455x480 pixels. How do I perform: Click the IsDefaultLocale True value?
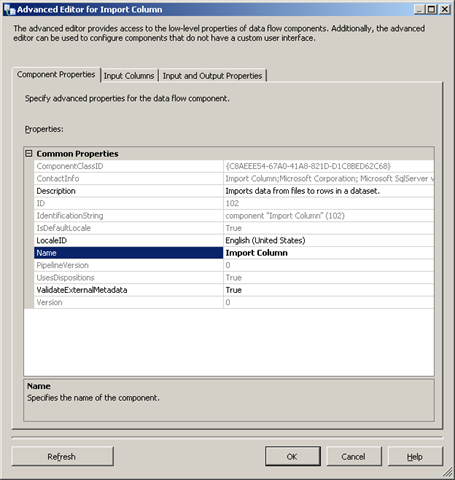pos(233,228)
